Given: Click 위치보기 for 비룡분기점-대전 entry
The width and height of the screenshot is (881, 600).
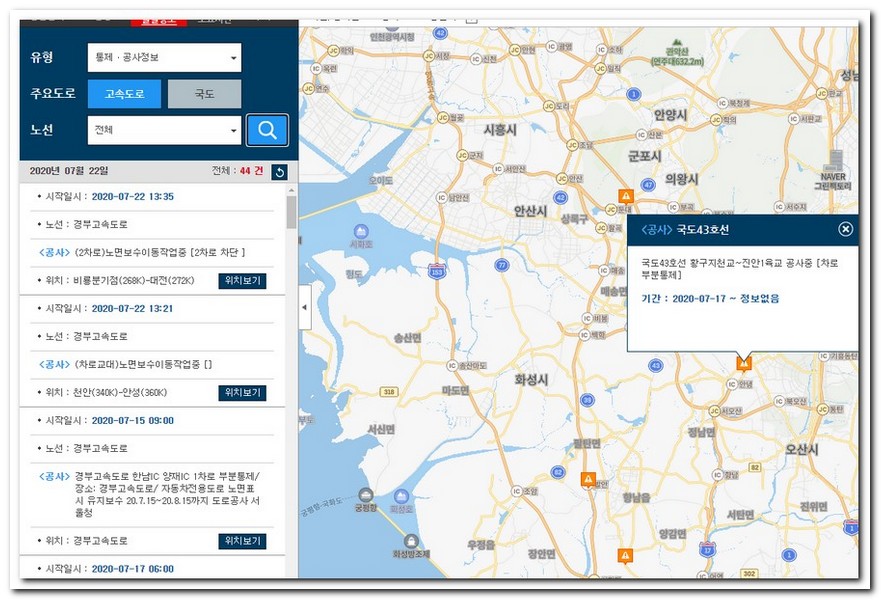Looking at the screenshot, I should 242,281.
